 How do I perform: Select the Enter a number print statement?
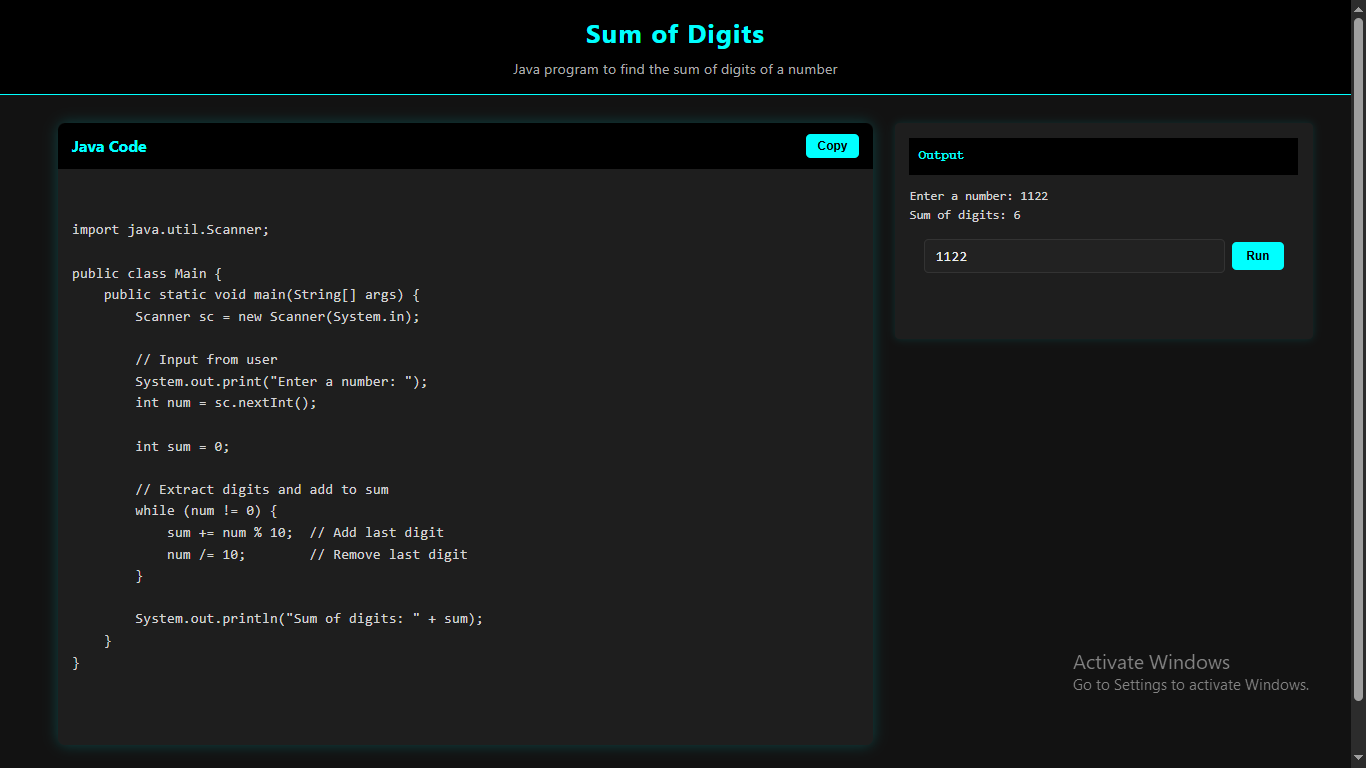(x=281, y=381)
